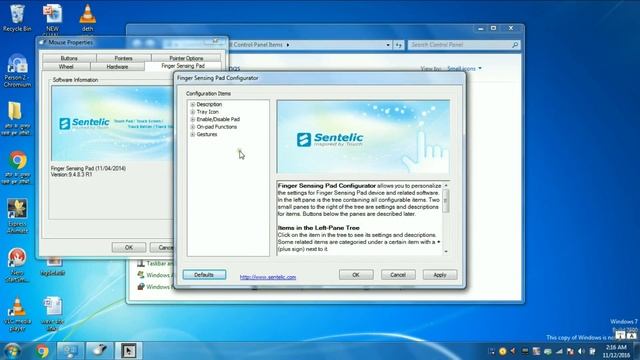Open the Hardware tab
The width and height of the screenshot is (640, 360).
(x=117, y=67)
